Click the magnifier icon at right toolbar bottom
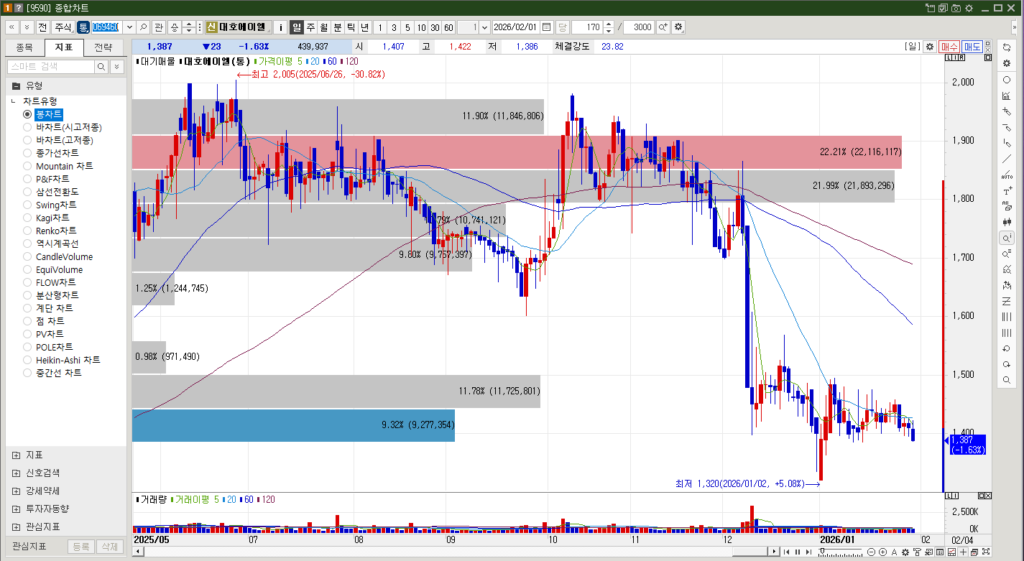Screen dimensions: 1024x561 click(x=1006, y=381)
